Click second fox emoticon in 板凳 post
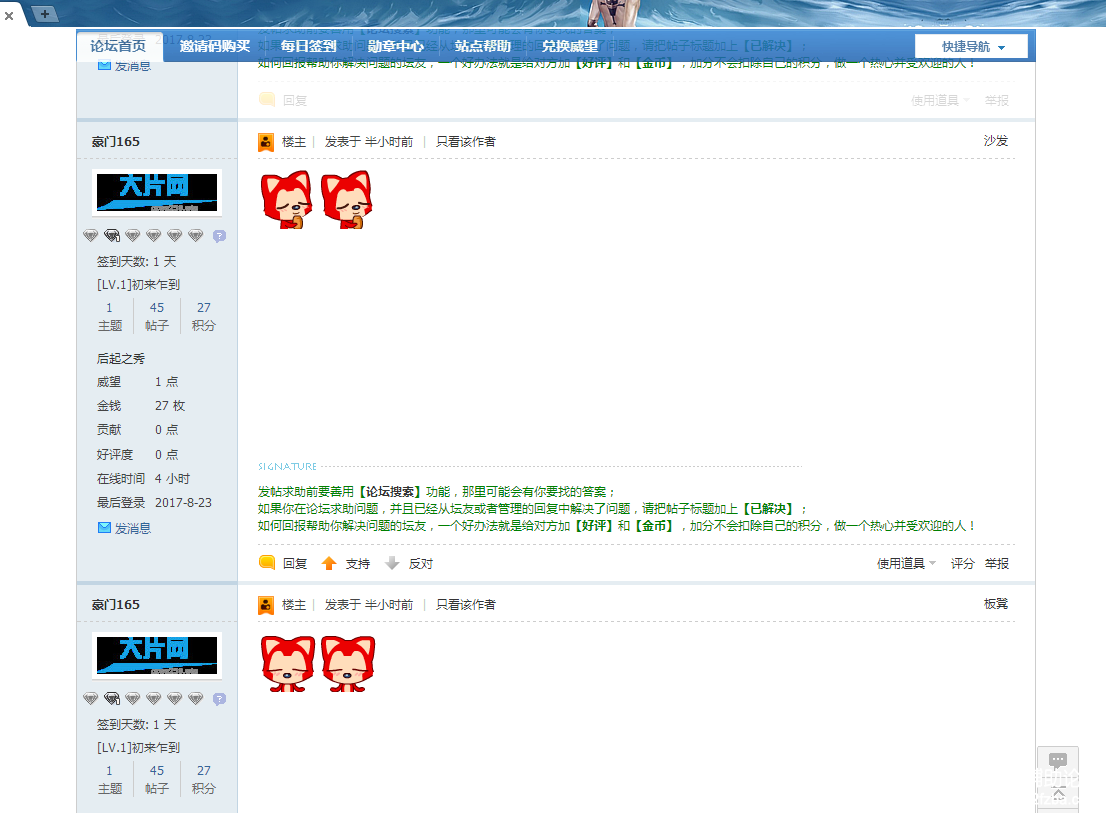 coord(348,664)
